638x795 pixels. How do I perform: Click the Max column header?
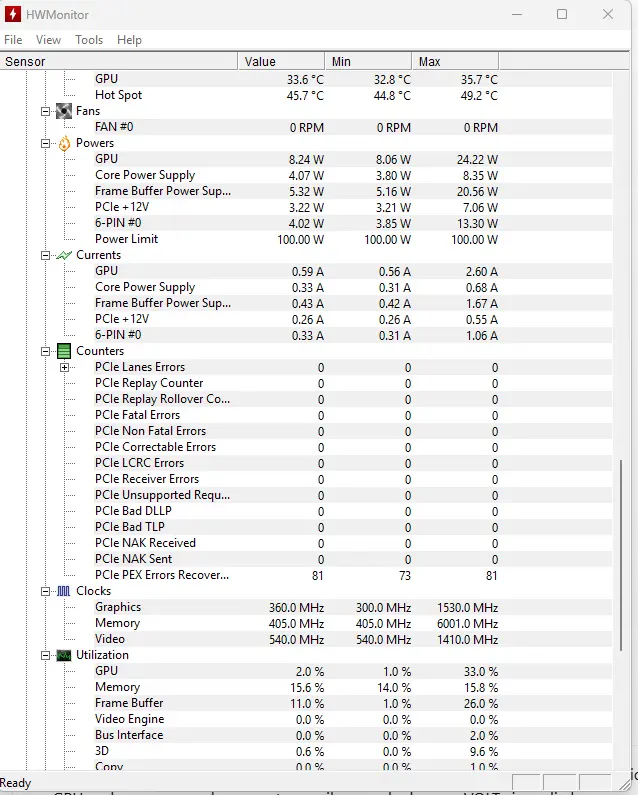click(455, 61)
